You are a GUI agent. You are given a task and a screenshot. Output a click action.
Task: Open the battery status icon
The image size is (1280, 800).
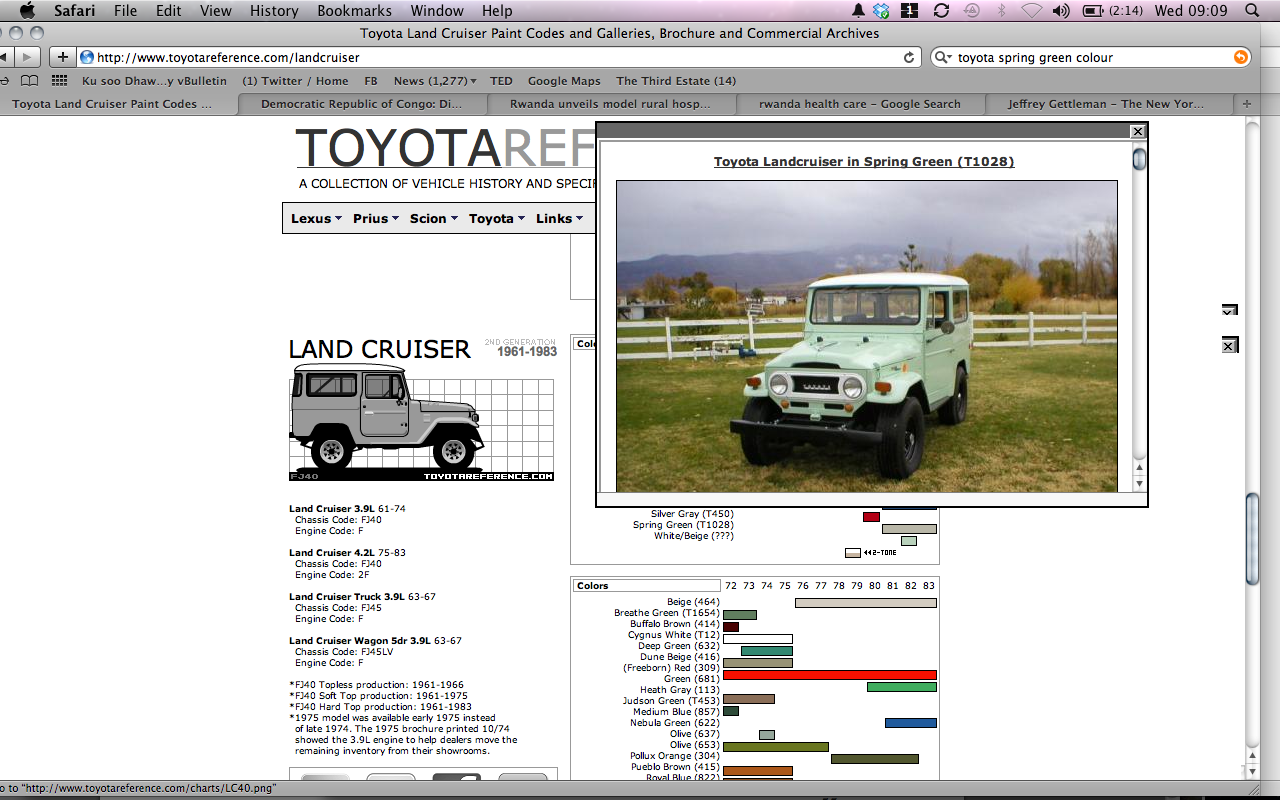point(1092,10)
